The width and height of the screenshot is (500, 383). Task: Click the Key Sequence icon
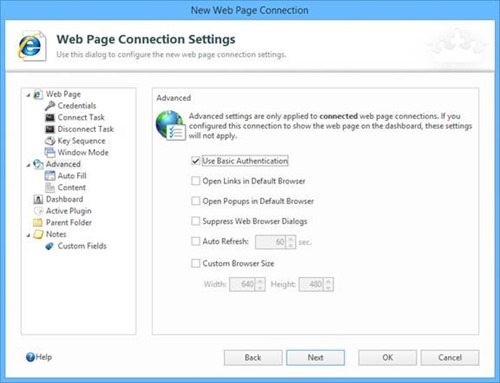coord(50,141)
